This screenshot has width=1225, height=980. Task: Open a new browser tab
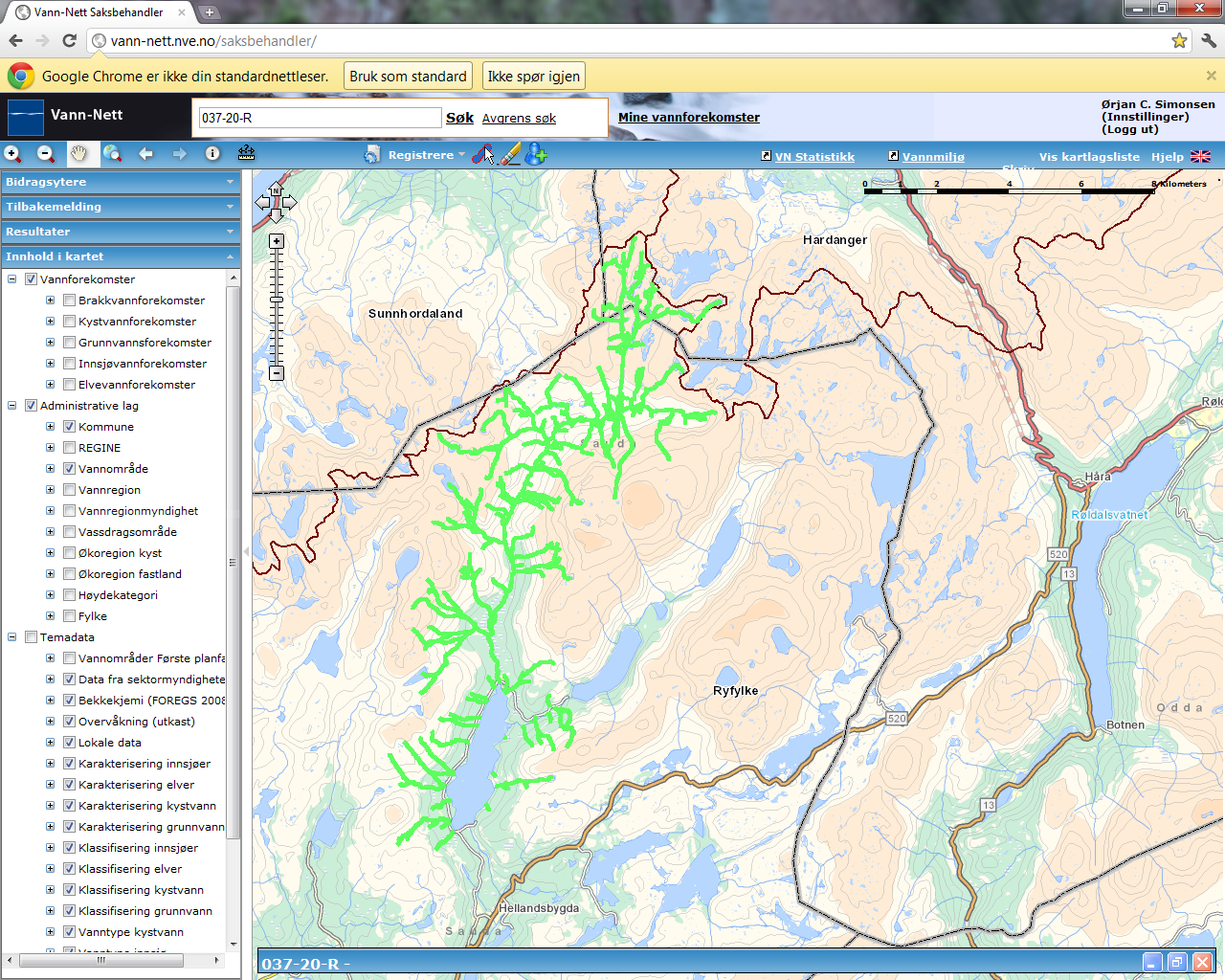pyautogui.click(x=210, y=12)
